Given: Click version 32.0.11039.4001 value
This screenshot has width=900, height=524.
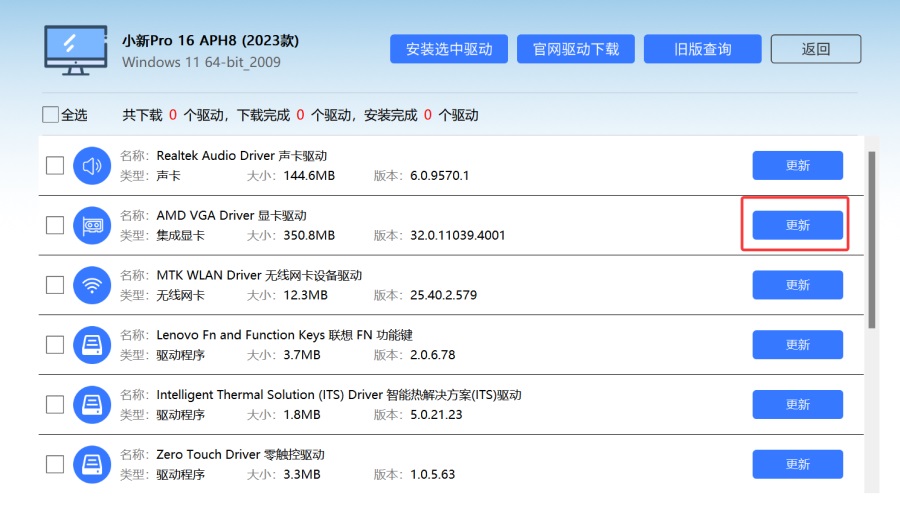Looking at the screenshot, I should (457, 235).
